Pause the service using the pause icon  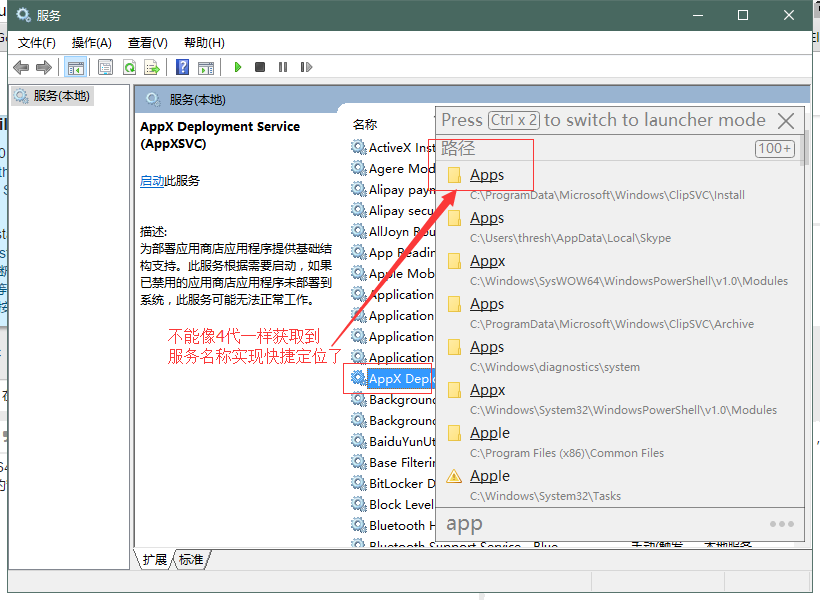(x=283, y=67)
